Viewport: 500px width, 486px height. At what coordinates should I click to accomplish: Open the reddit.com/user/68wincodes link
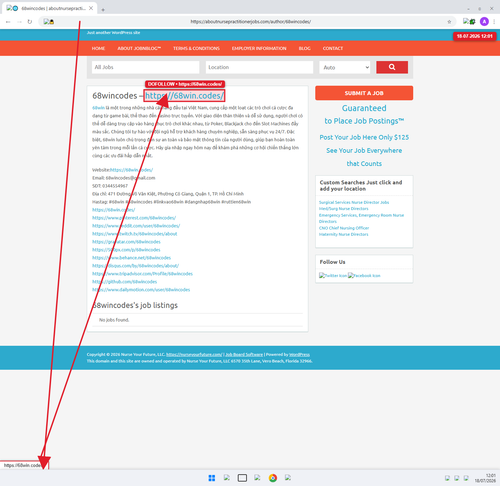coord(136,226)
